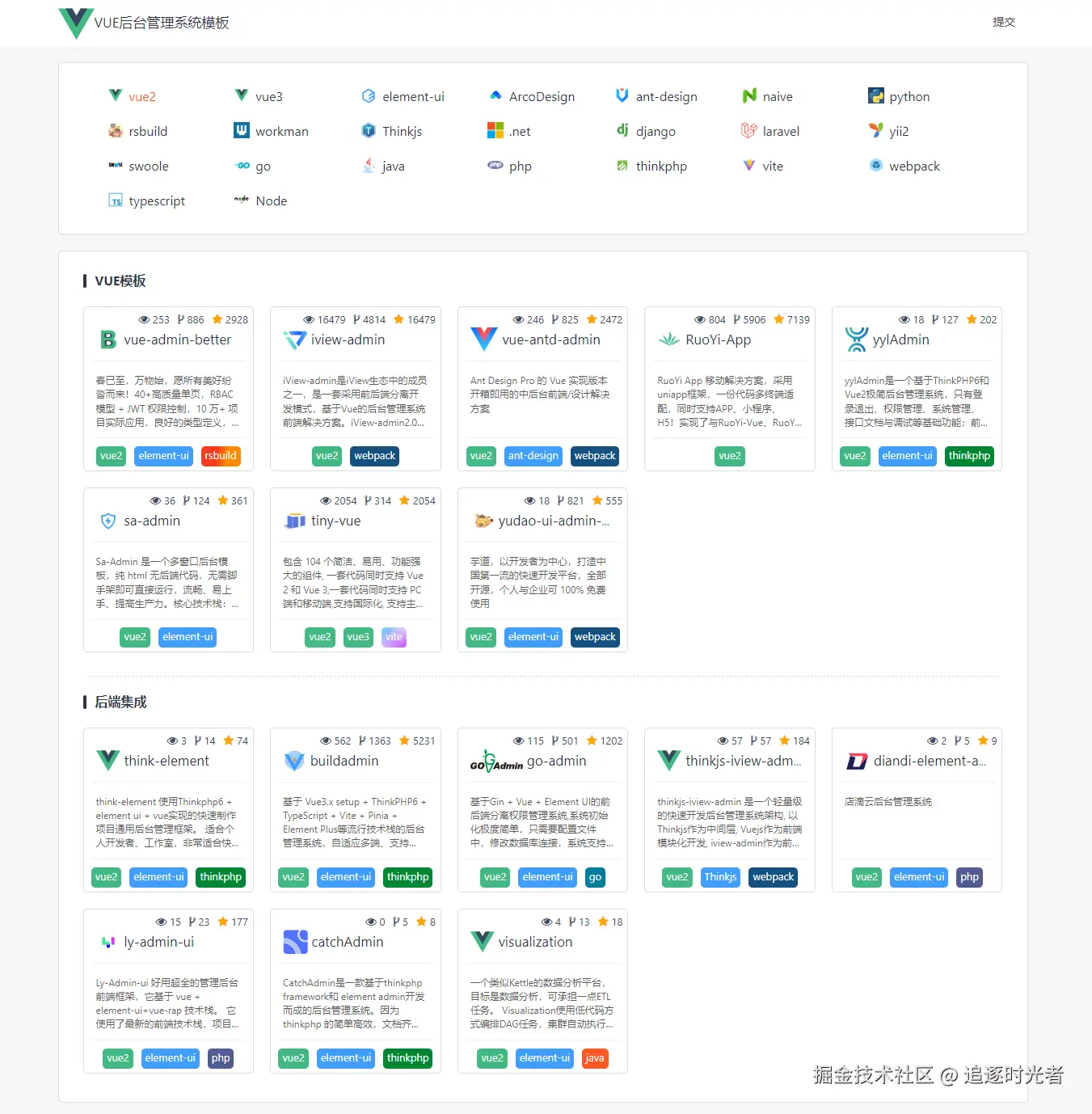This screenshot has width=1092, height=1114.
Task: Click the VUE logo in the header
Action: point(76,23)
